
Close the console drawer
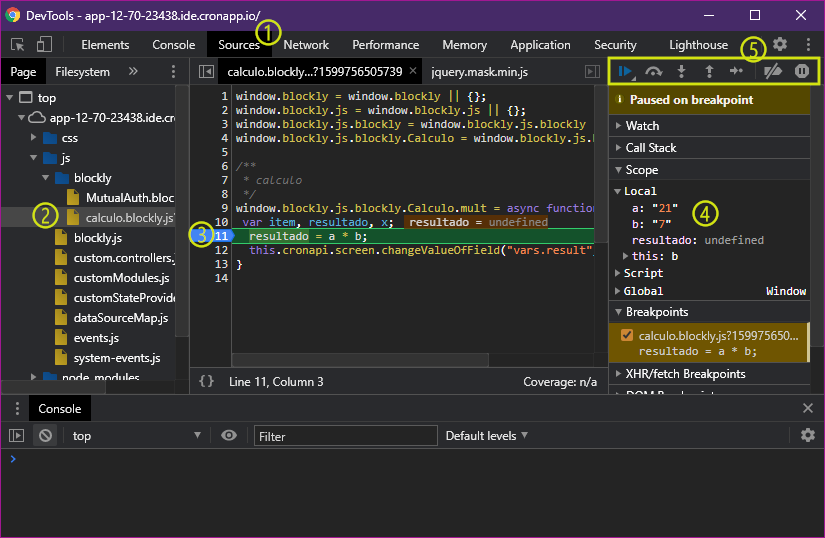coord(808,408)
